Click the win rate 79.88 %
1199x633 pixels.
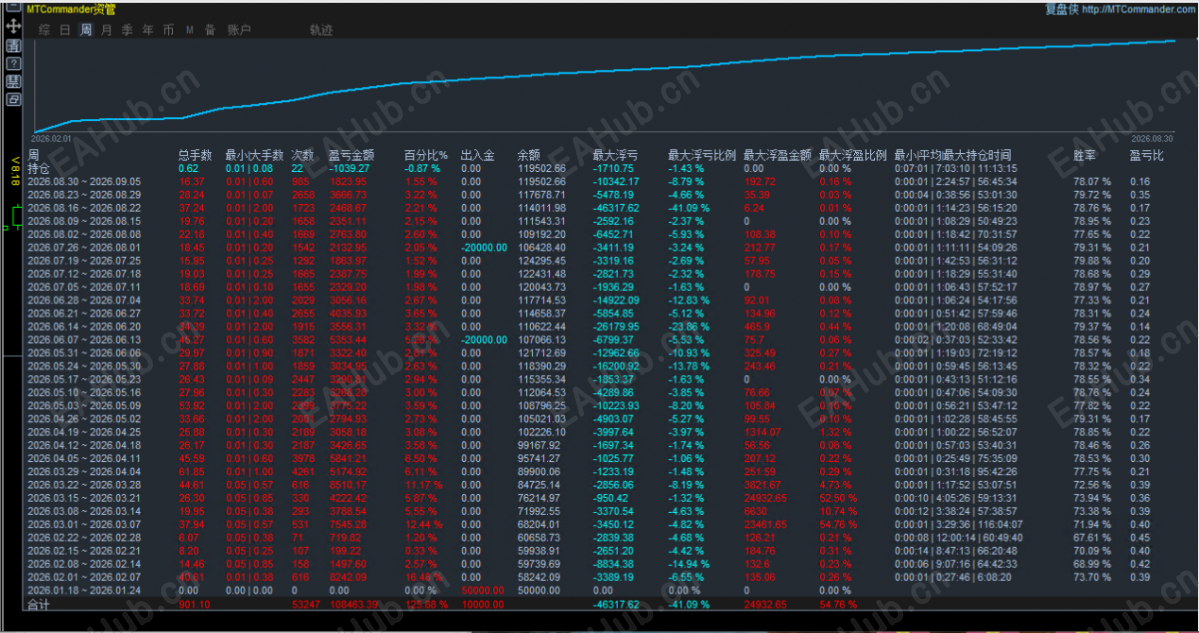(1092, 261)
